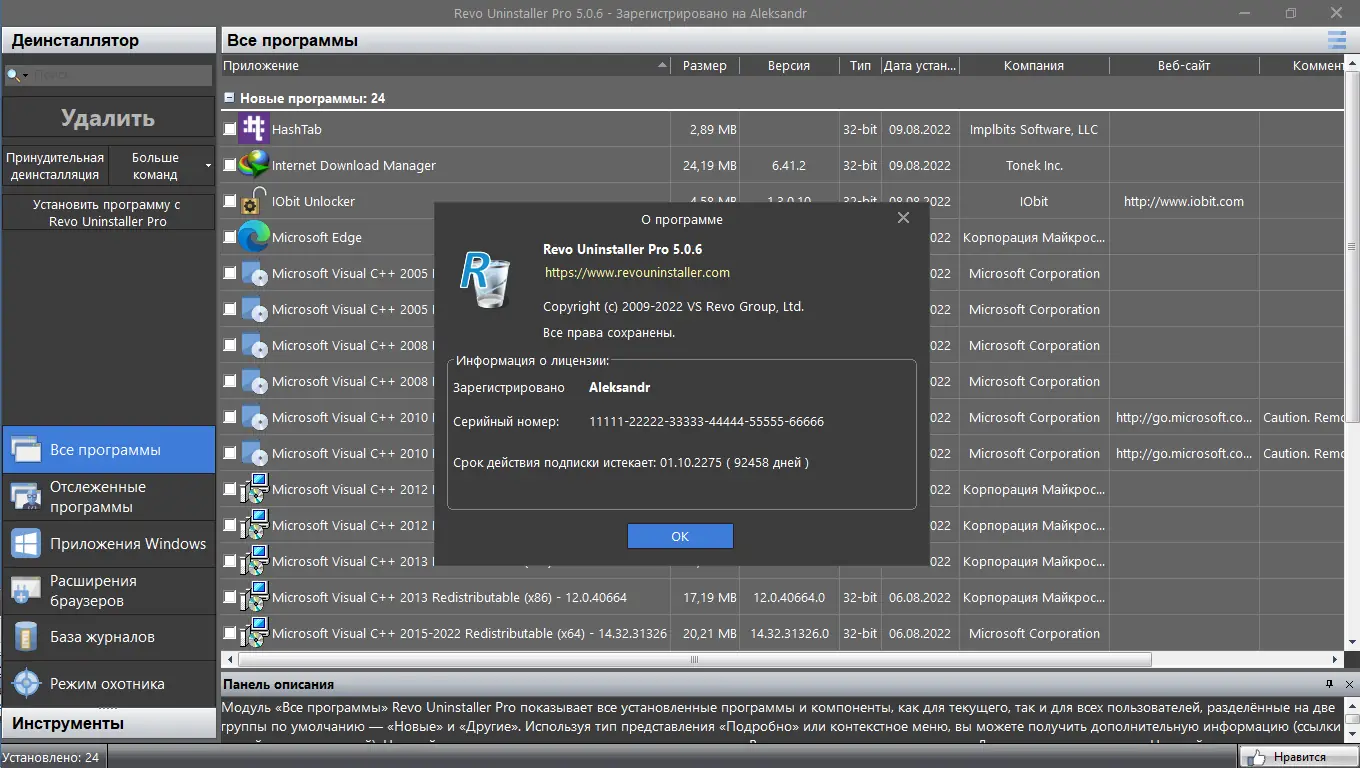
Task: Sort by the Компания column header
Action: coord(1034,65)
